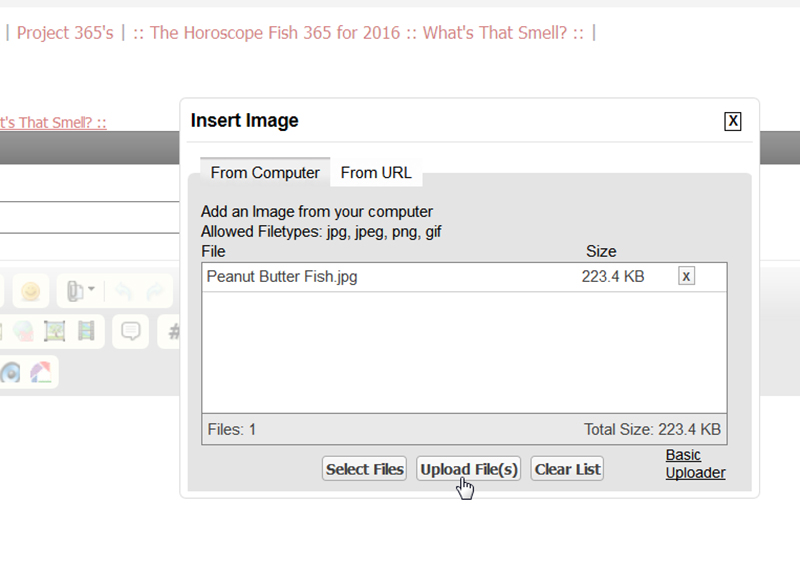Click the redo arrow icon
Screen dimensions: 800x571
tap(154, 291)
